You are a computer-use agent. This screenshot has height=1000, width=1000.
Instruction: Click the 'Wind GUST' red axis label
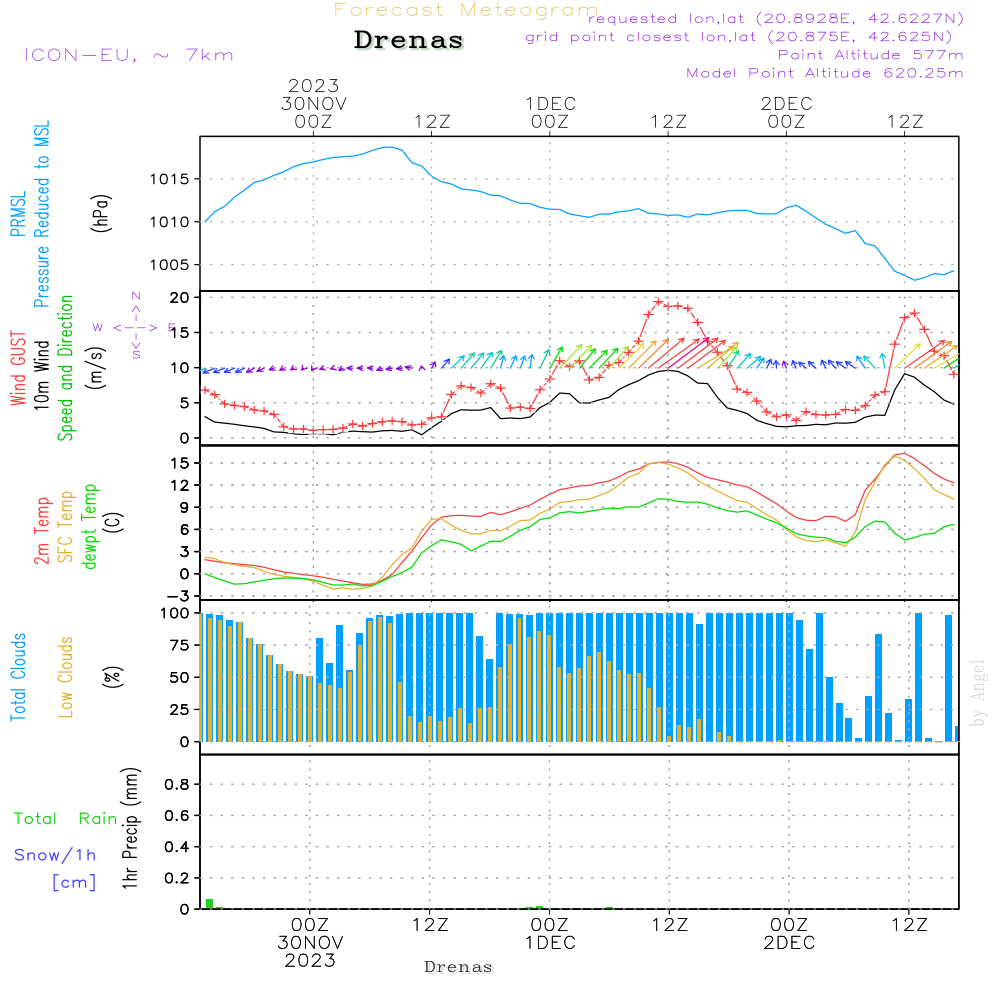(18, 368)
